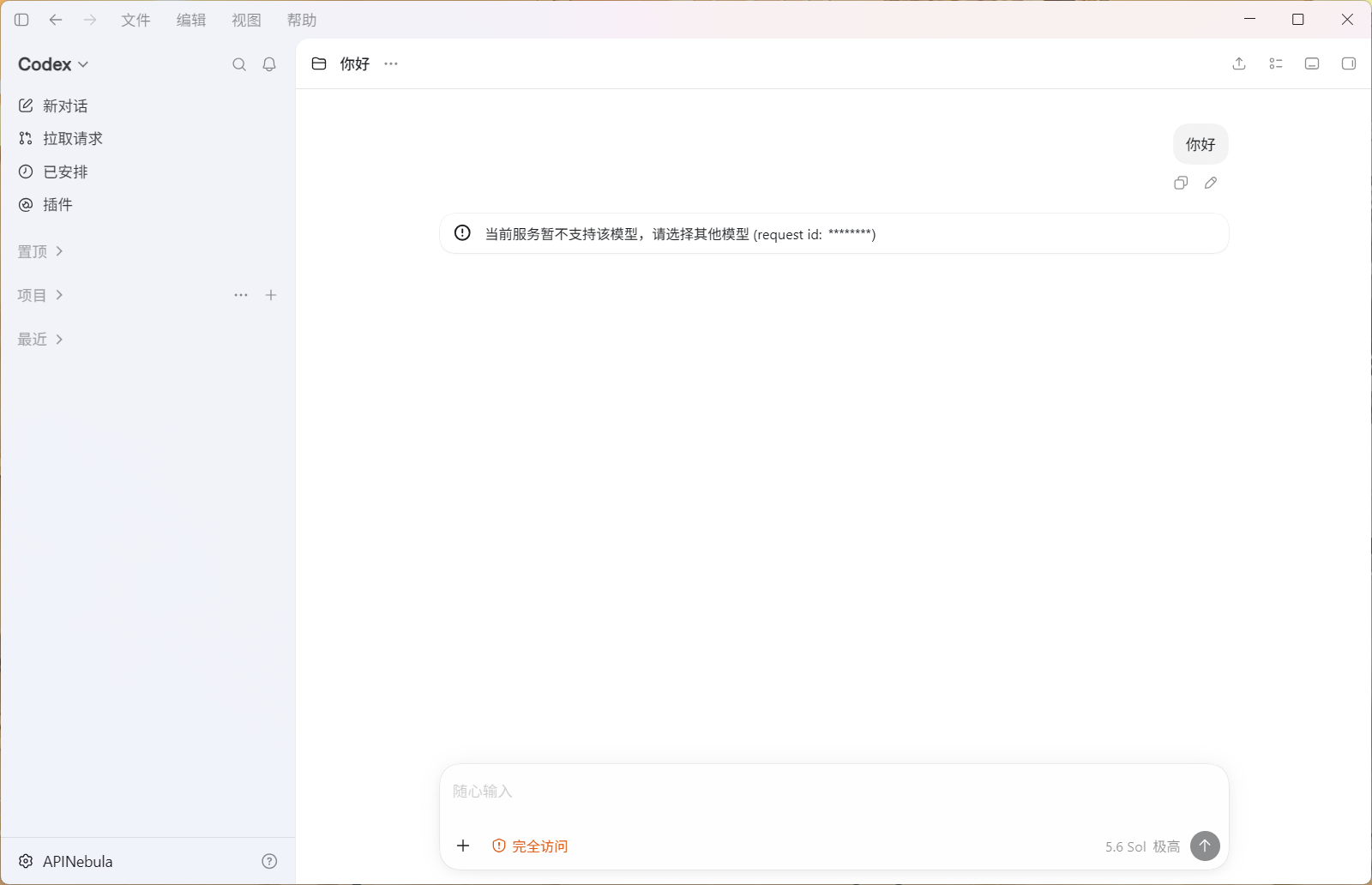Focus the 随心输入 text field

833,791
